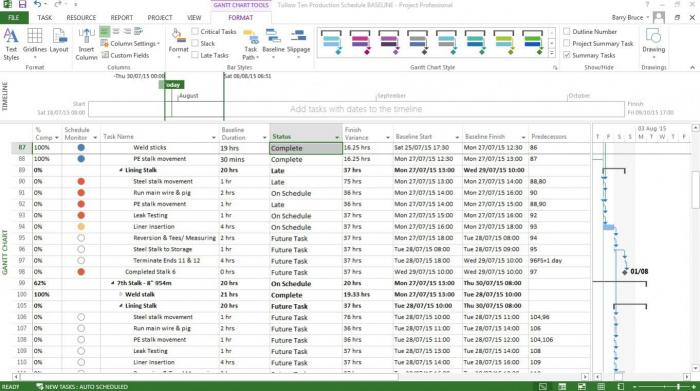The image size is (700, 391).
Task: Open the Status column filter dropdown
Action: point(337,137)
